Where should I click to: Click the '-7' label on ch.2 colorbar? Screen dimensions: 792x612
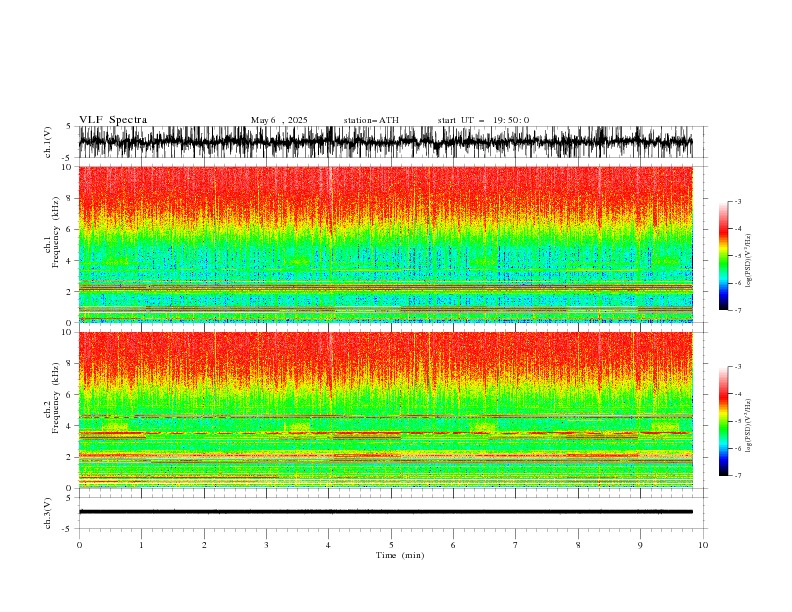737,475
